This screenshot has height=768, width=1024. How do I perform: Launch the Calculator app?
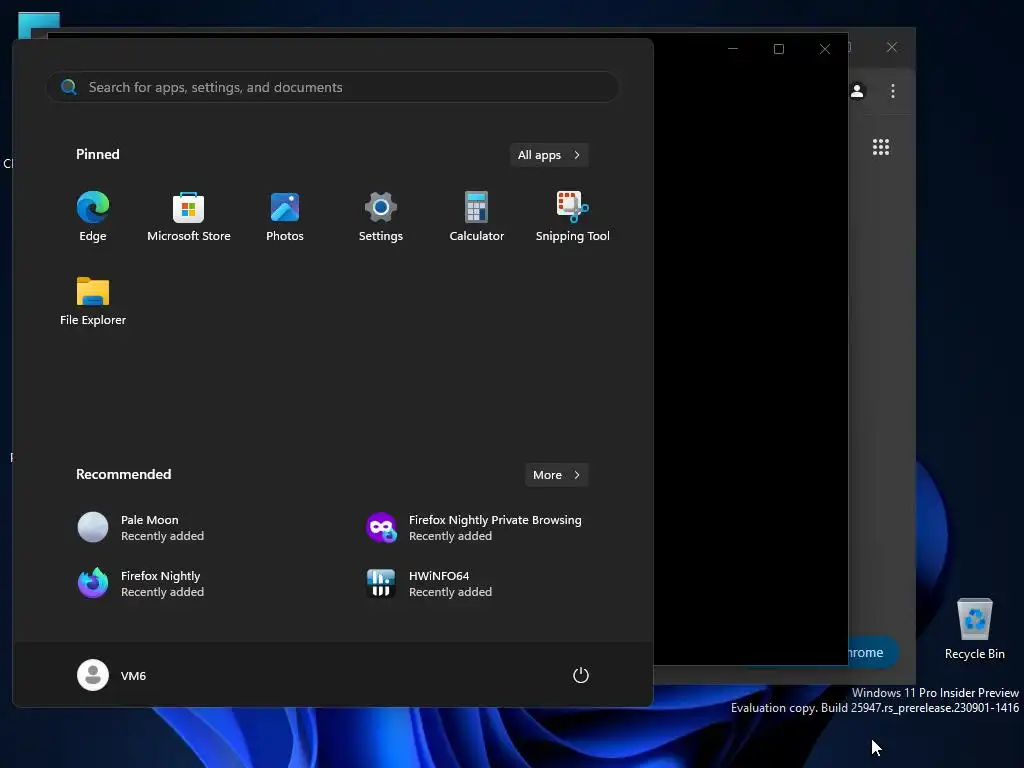click(x=477, y=216)
